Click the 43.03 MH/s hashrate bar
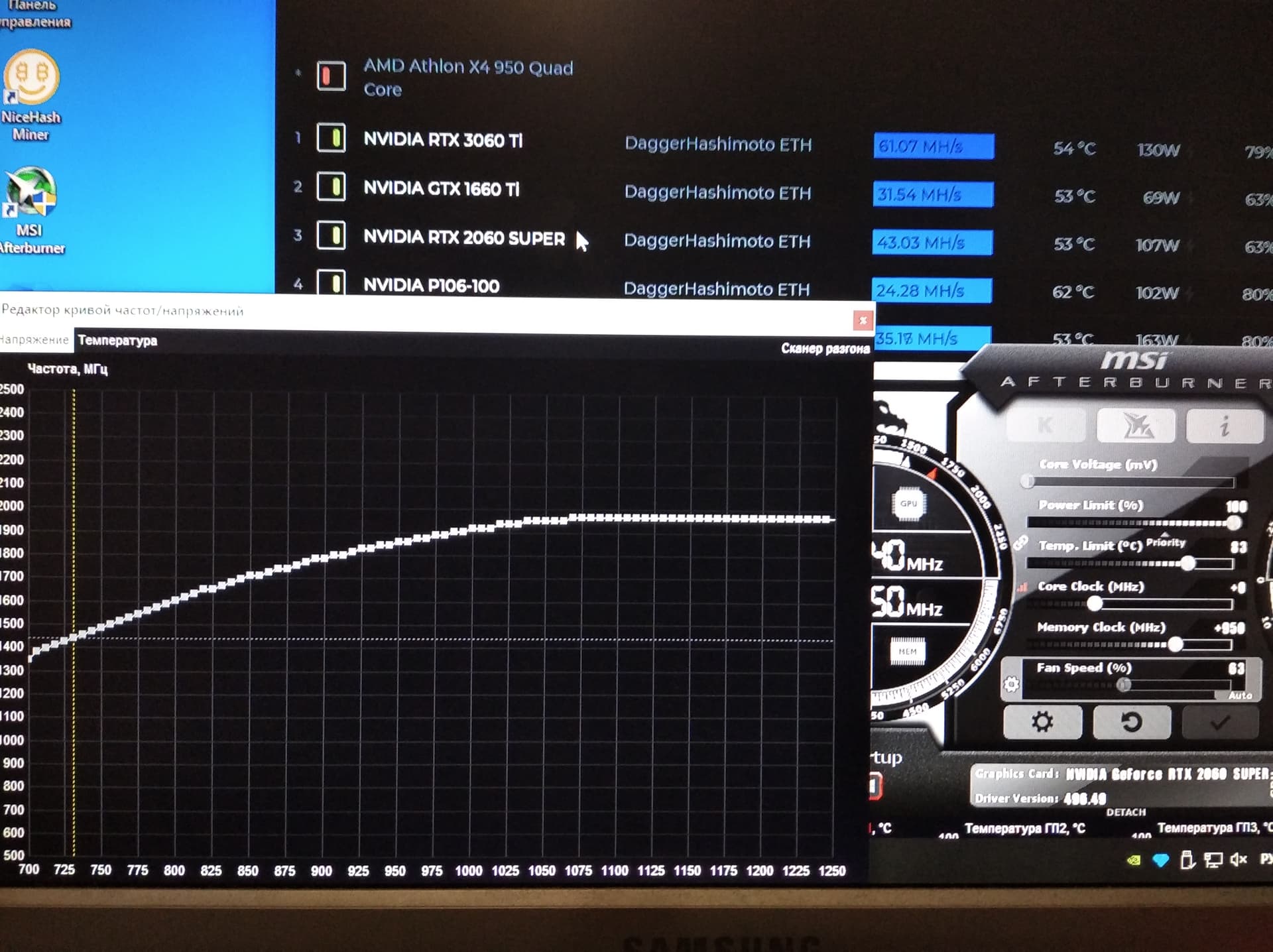This screenshot has height=952, width=1273. [932, 243]
